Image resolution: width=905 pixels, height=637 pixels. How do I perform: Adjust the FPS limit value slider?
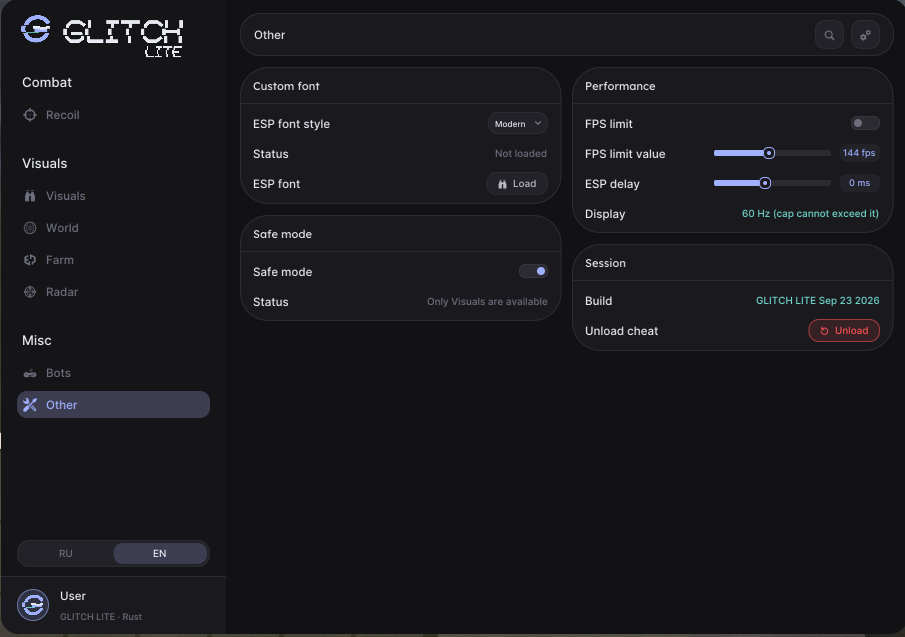[772, 153]
